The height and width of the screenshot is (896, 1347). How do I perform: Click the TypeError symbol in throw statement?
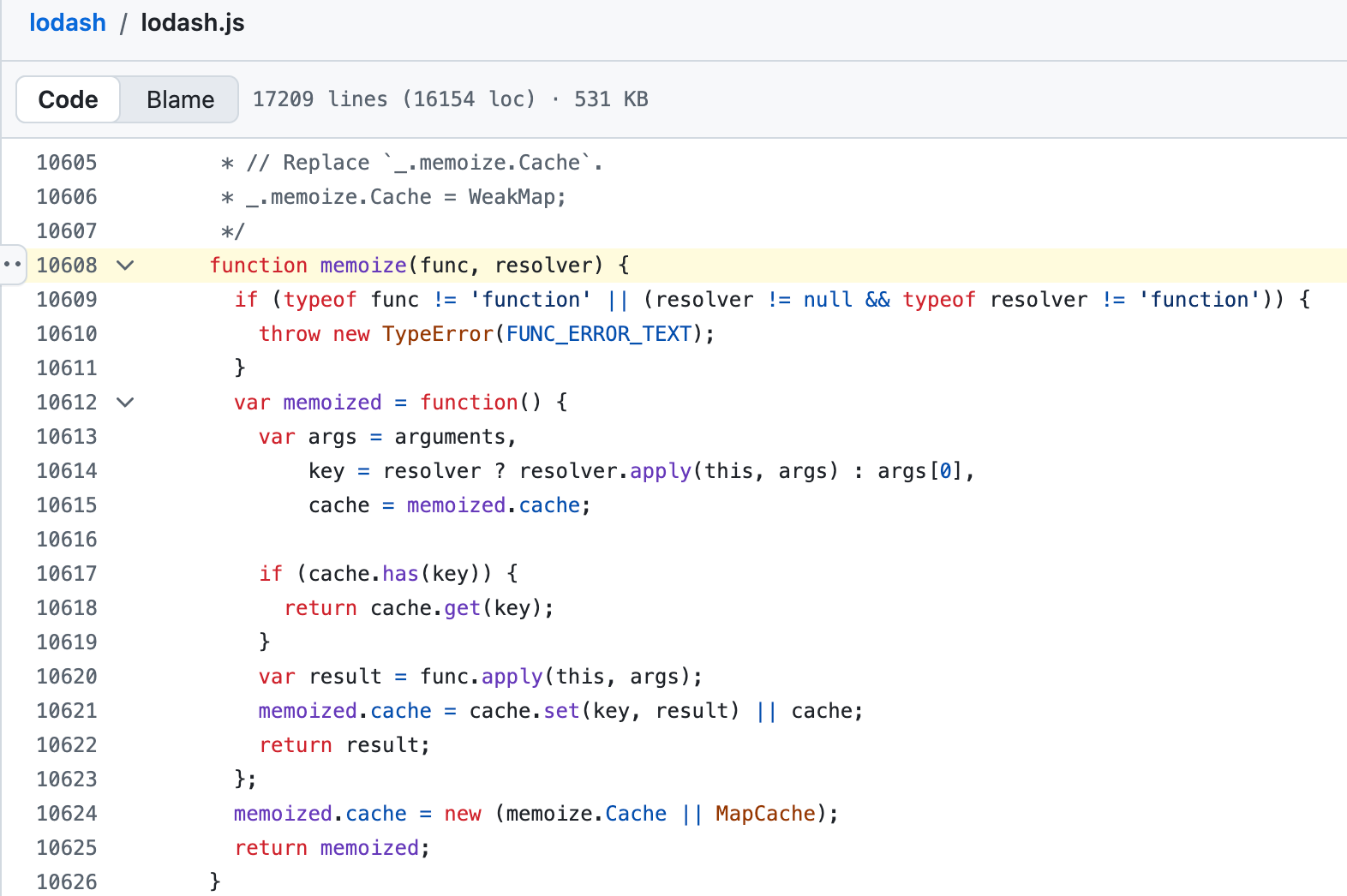tap(438, 333)
